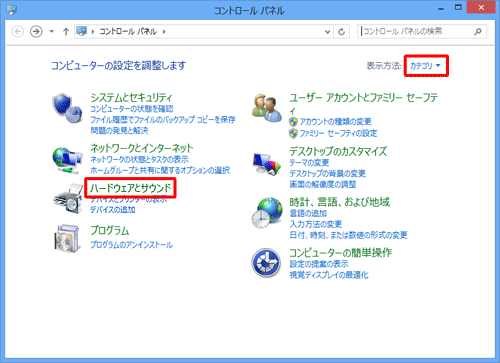Open ファミリー セーフティの設定 link

click(x=338, y=133)
